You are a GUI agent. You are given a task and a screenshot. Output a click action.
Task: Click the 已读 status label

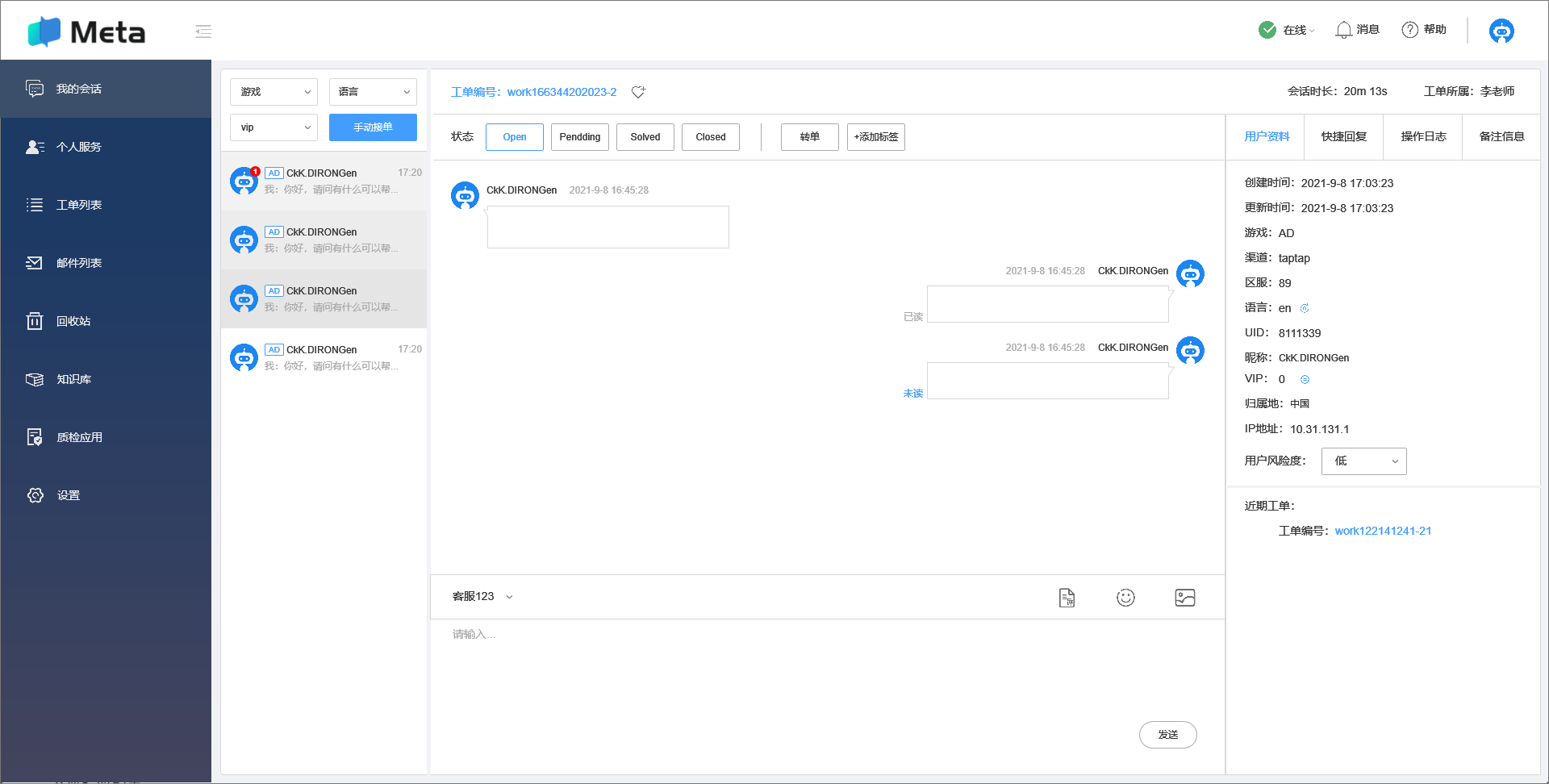point(912,317)
